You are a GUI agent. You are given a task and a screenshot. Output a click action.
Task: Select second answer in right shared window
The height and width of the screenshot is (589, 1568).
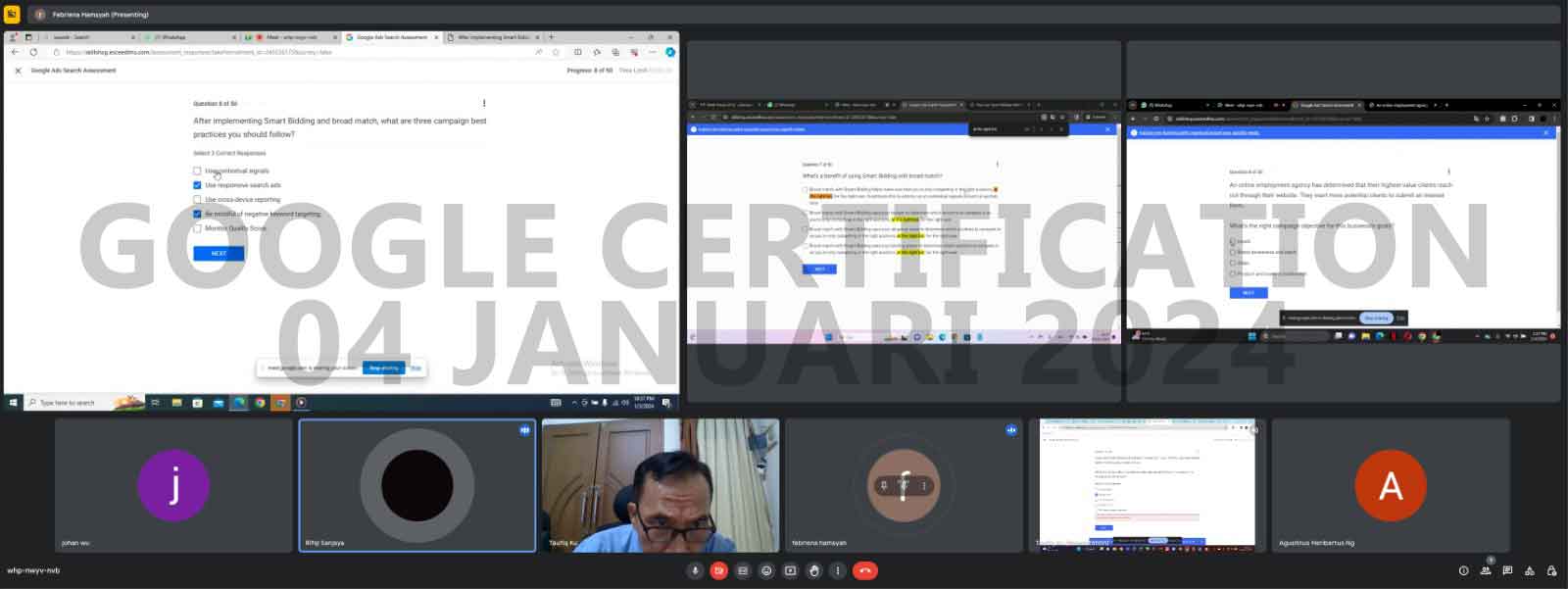tap(1233, 252)
